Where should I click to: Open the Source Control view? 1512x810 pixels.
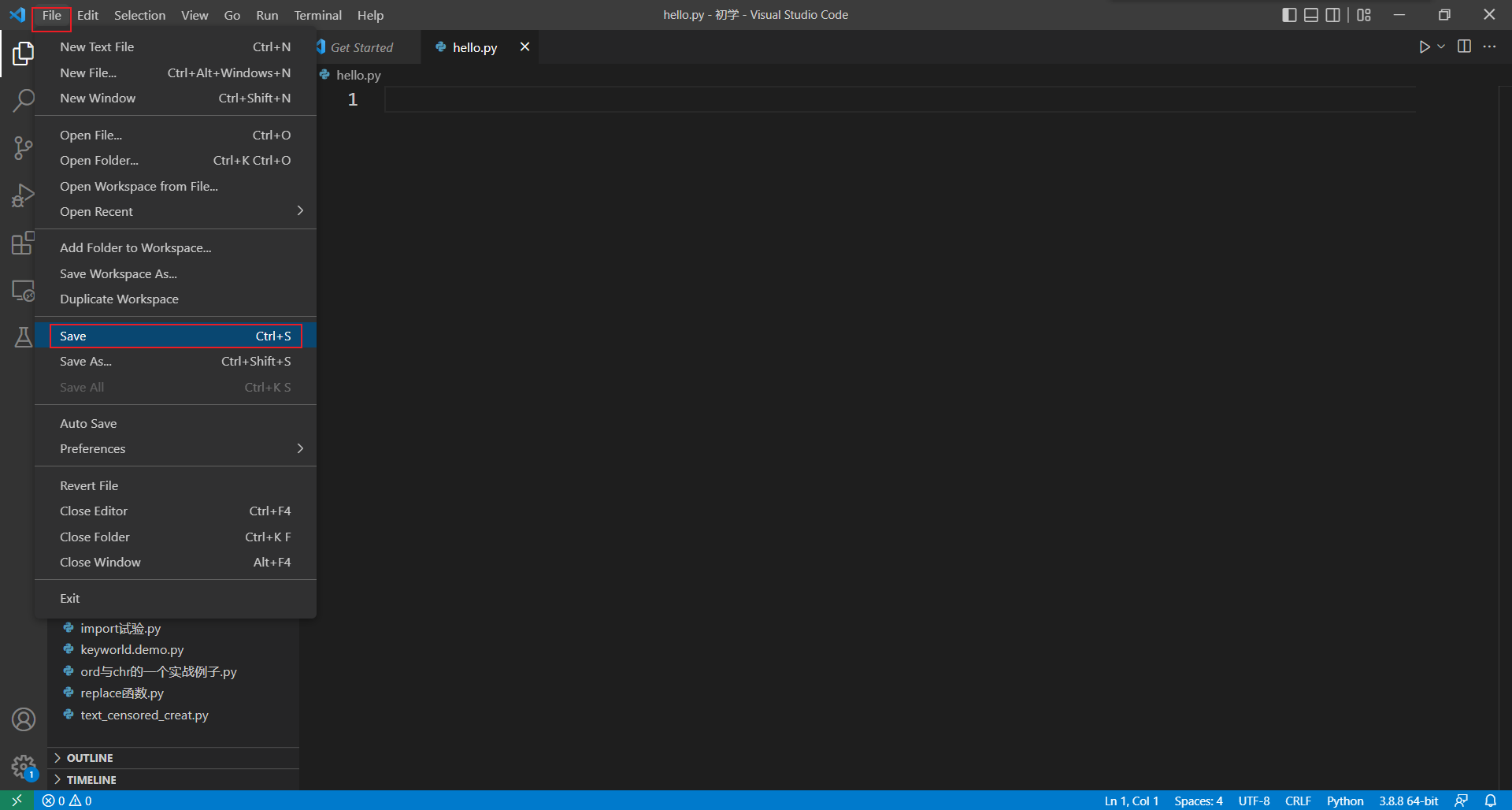click(24, 147)
